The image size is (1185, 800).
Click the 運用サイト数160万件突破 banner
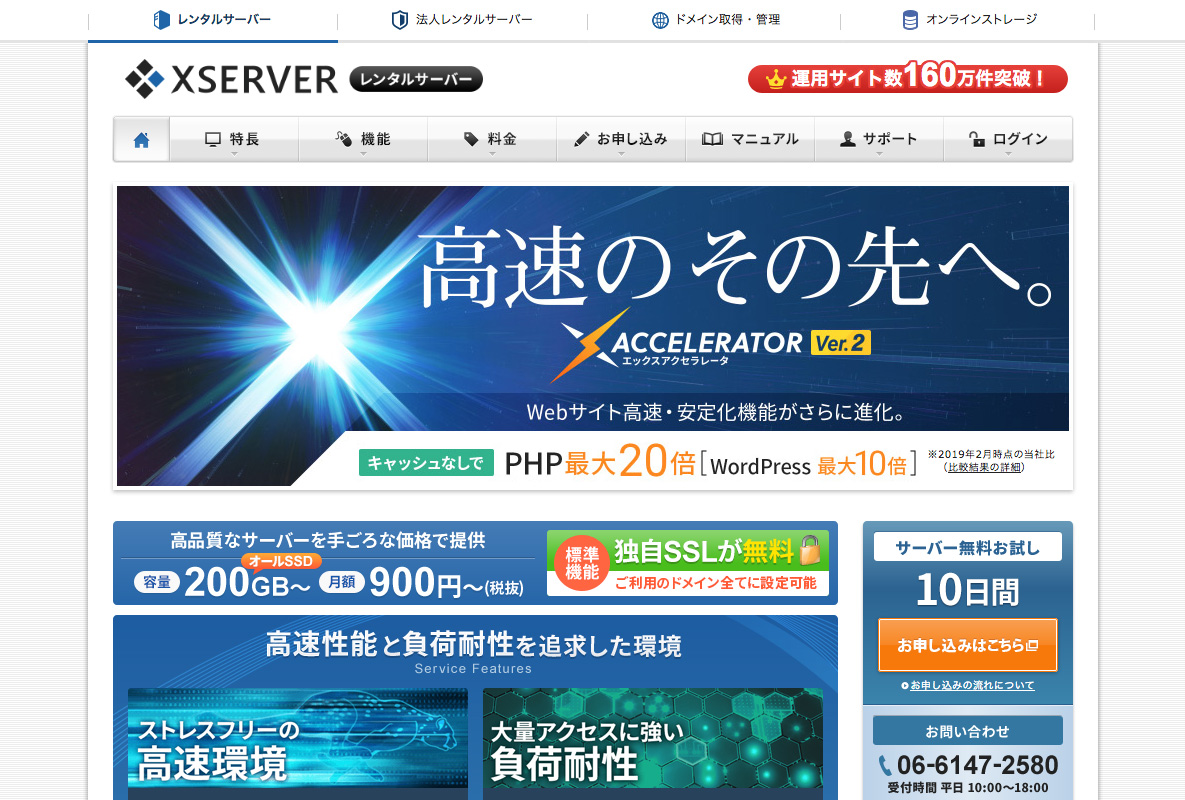click(908, 78)
